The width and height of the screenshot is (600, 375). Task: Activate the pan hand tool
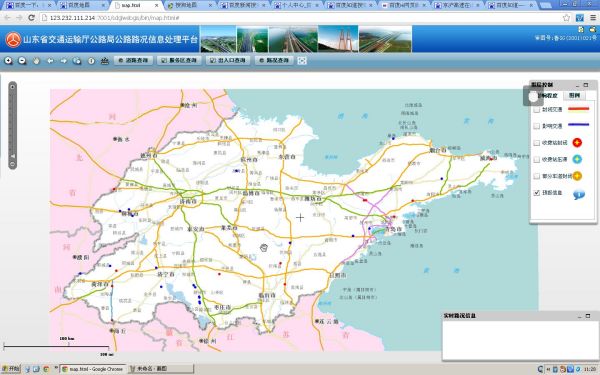(36, 61)
